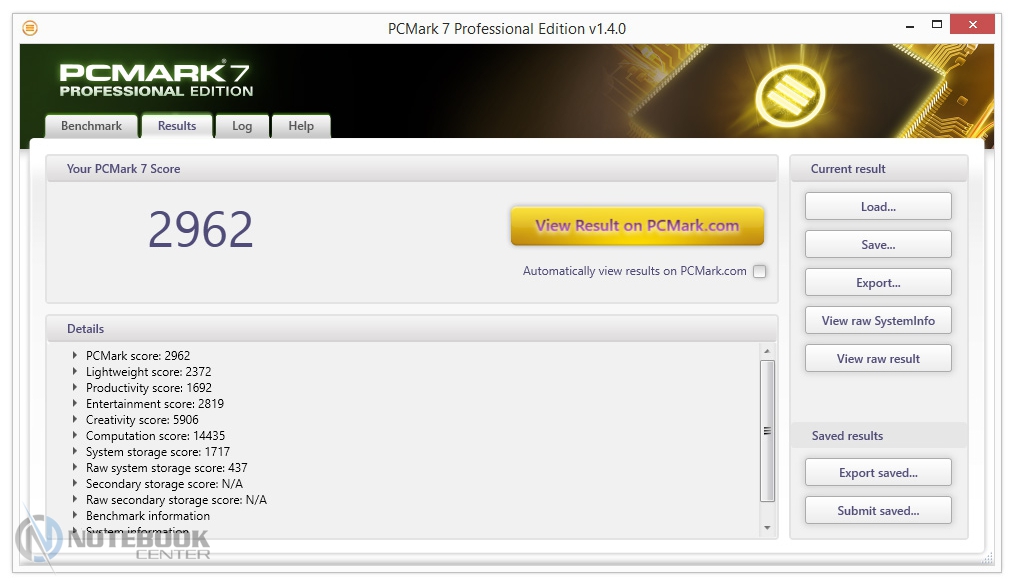Click the PCMark app icon in title bar
This screenshot has height=586, width=1014.
point(30,28)
